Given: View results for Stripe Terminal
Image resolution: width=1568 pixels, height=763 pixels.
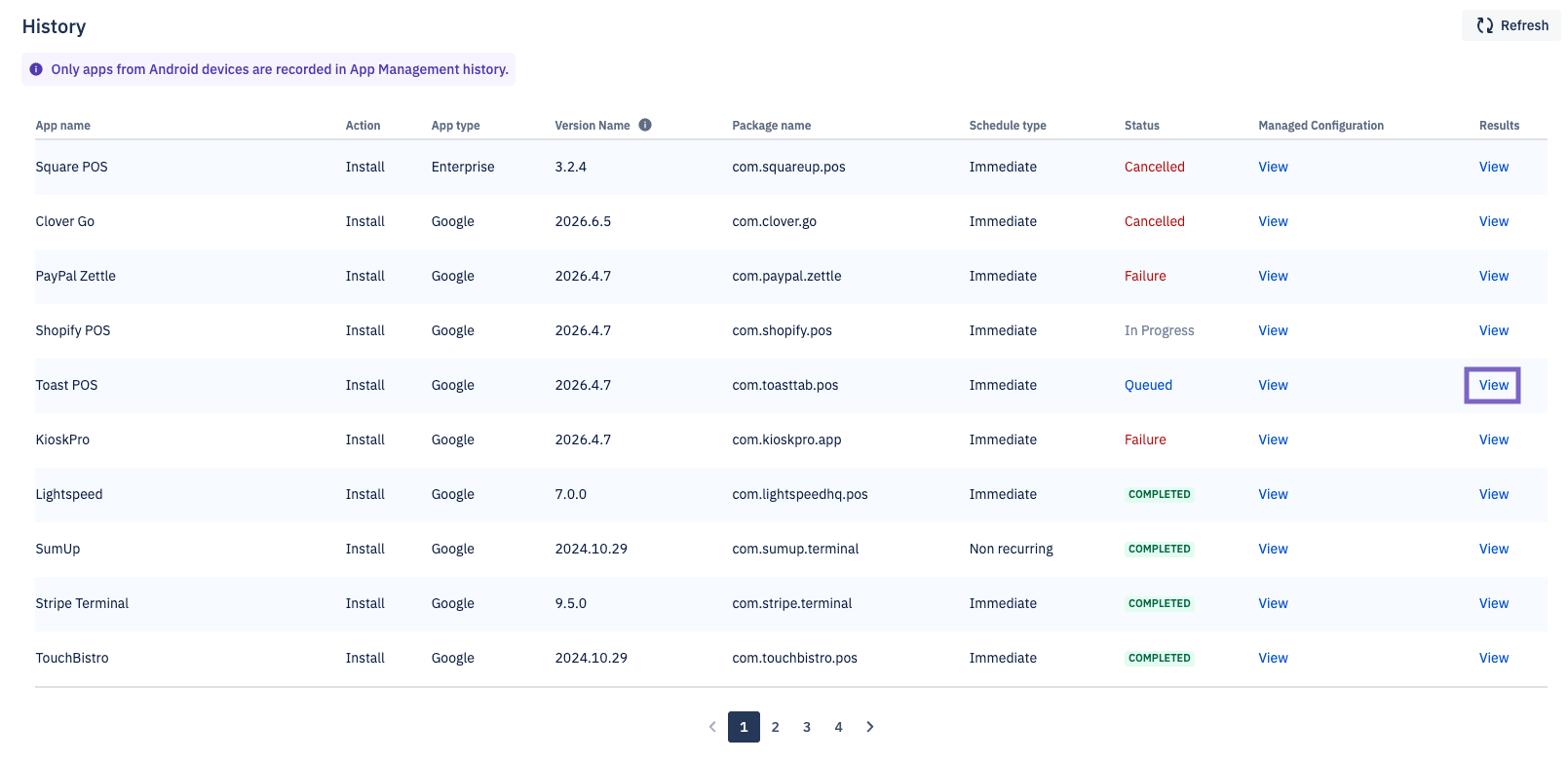Looking at the screenshot, I should [1493, 603].
